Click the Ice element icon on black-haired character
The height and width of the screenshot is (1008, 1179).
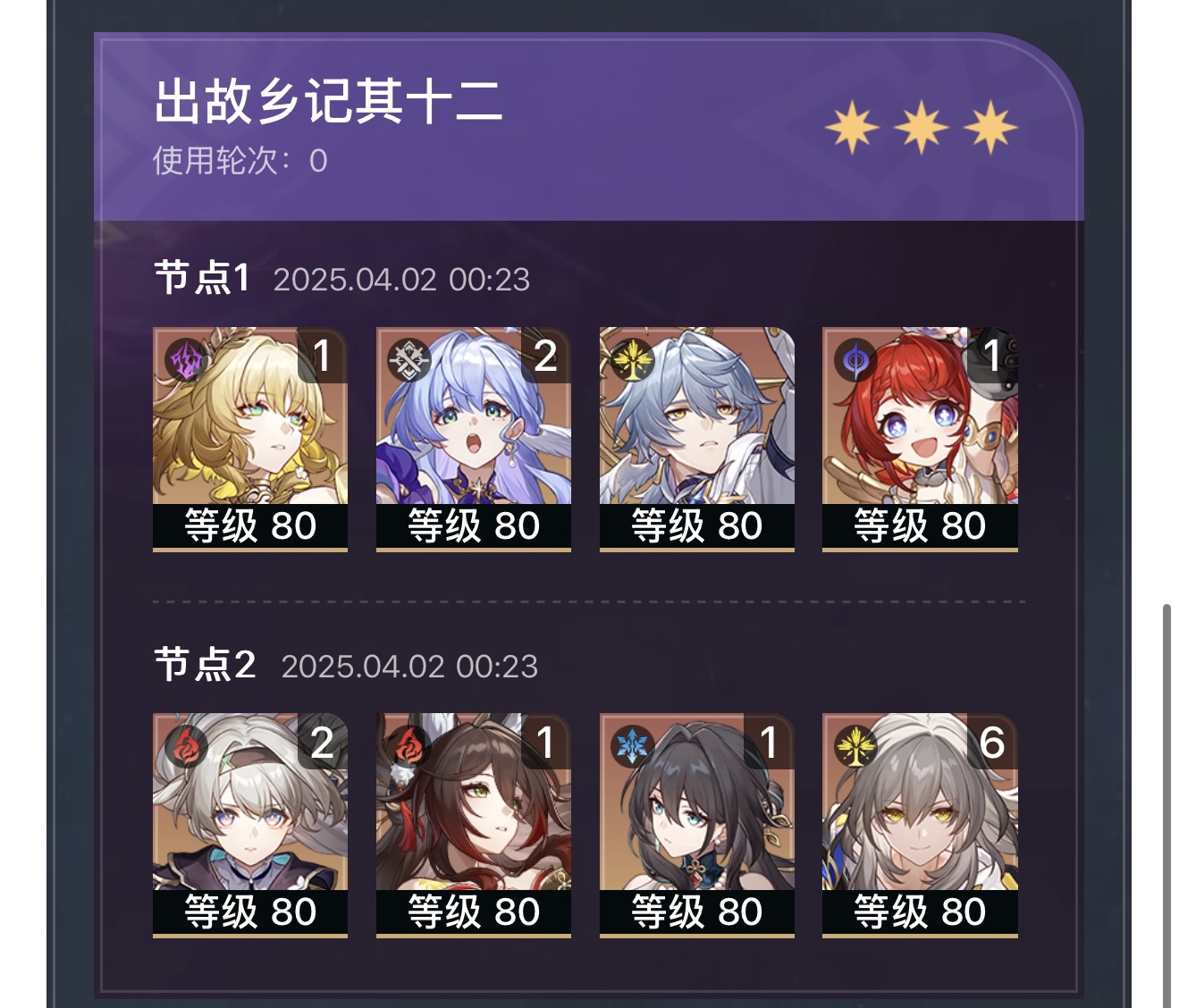click(632, 747)
